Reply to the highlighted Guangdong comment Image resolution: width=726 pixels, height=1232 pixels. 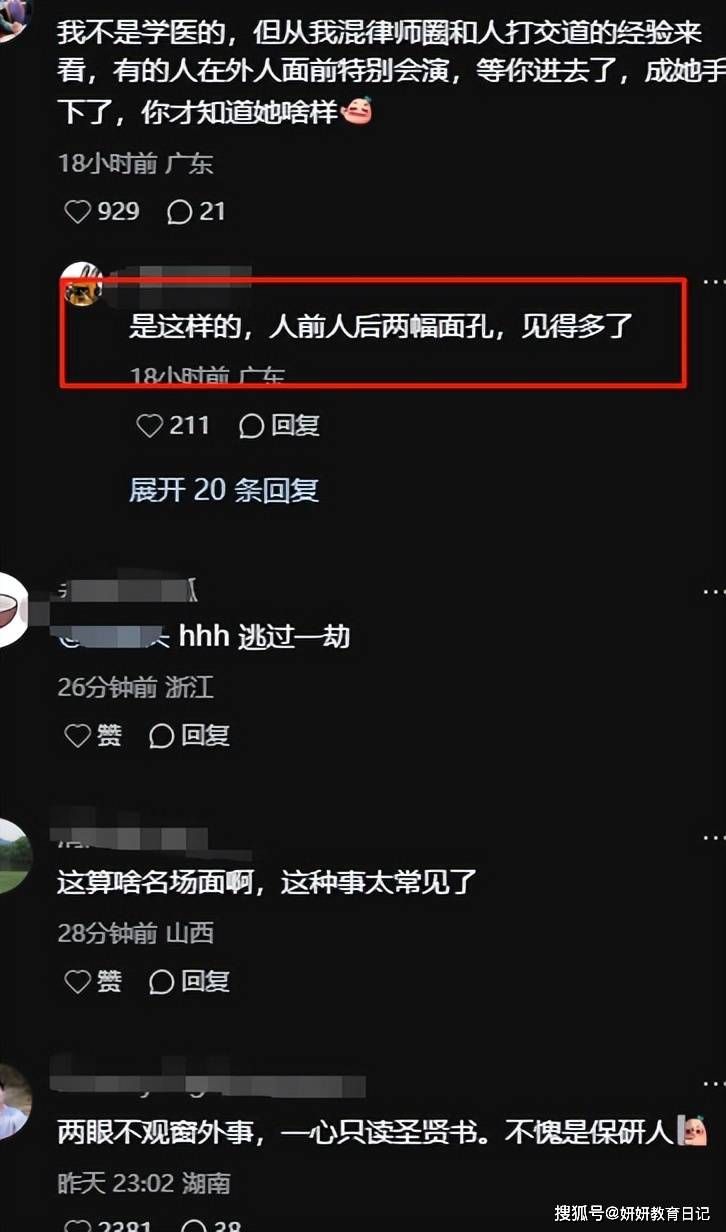tap(279, 426)
